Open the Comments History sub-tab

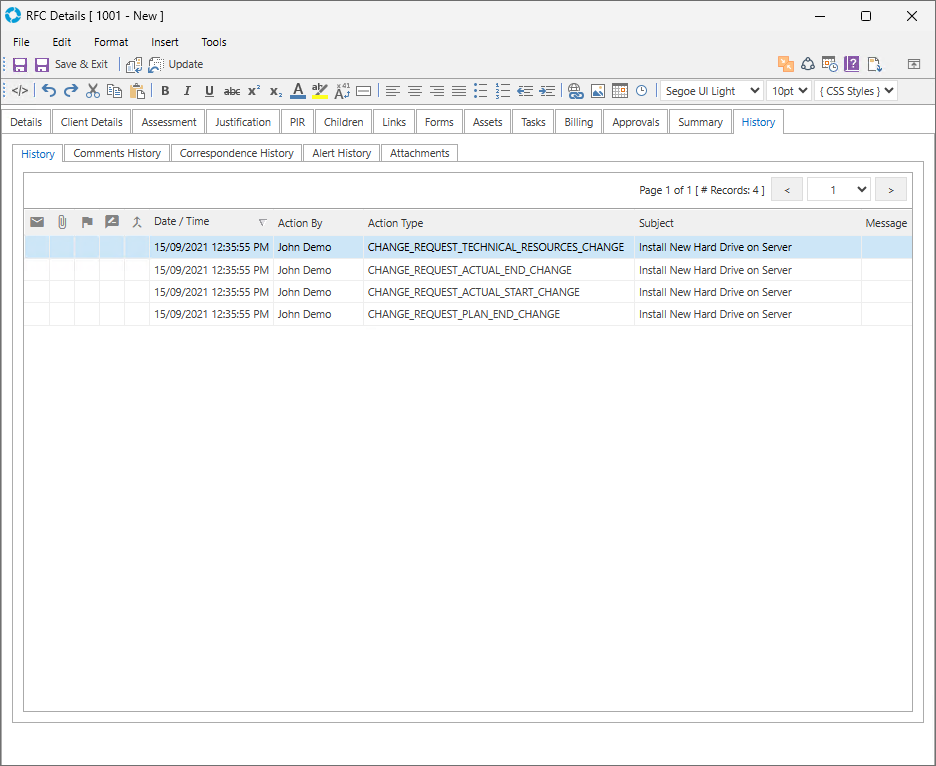(117, 153)
